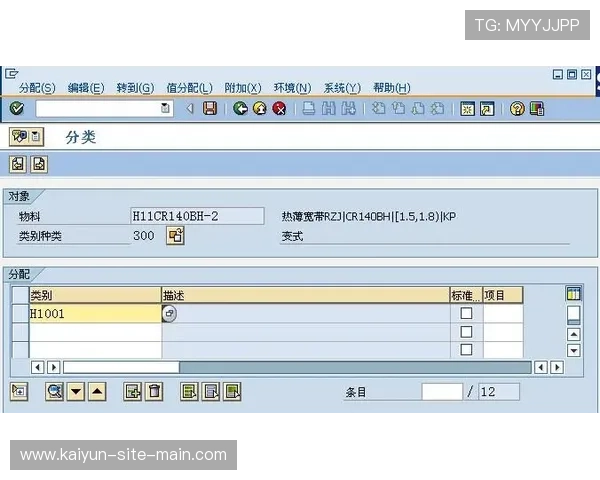Click the black down triangle button below the table
The image size is (600, 480).
[x=76, y=392]
